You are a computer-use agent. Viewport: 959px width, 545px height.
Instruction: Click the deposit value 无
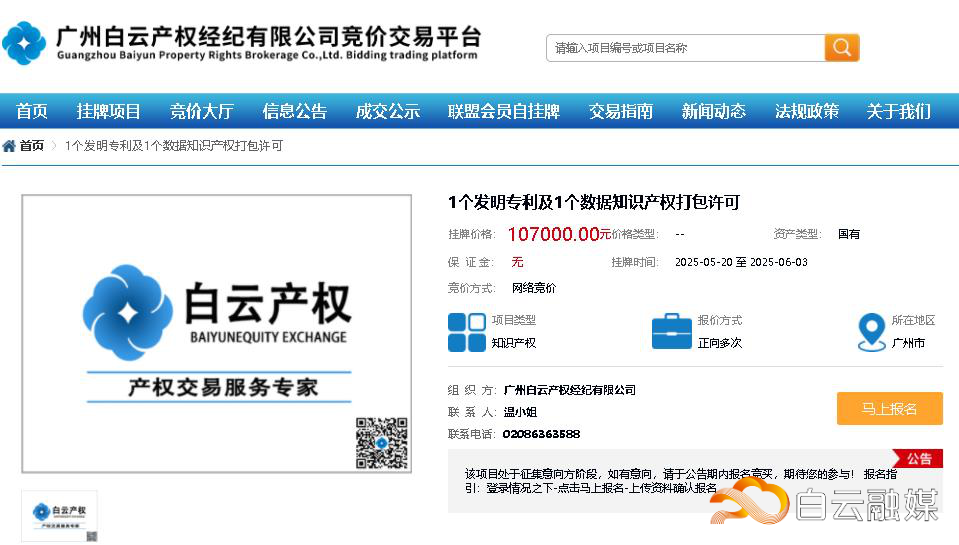tap(517, 262)
